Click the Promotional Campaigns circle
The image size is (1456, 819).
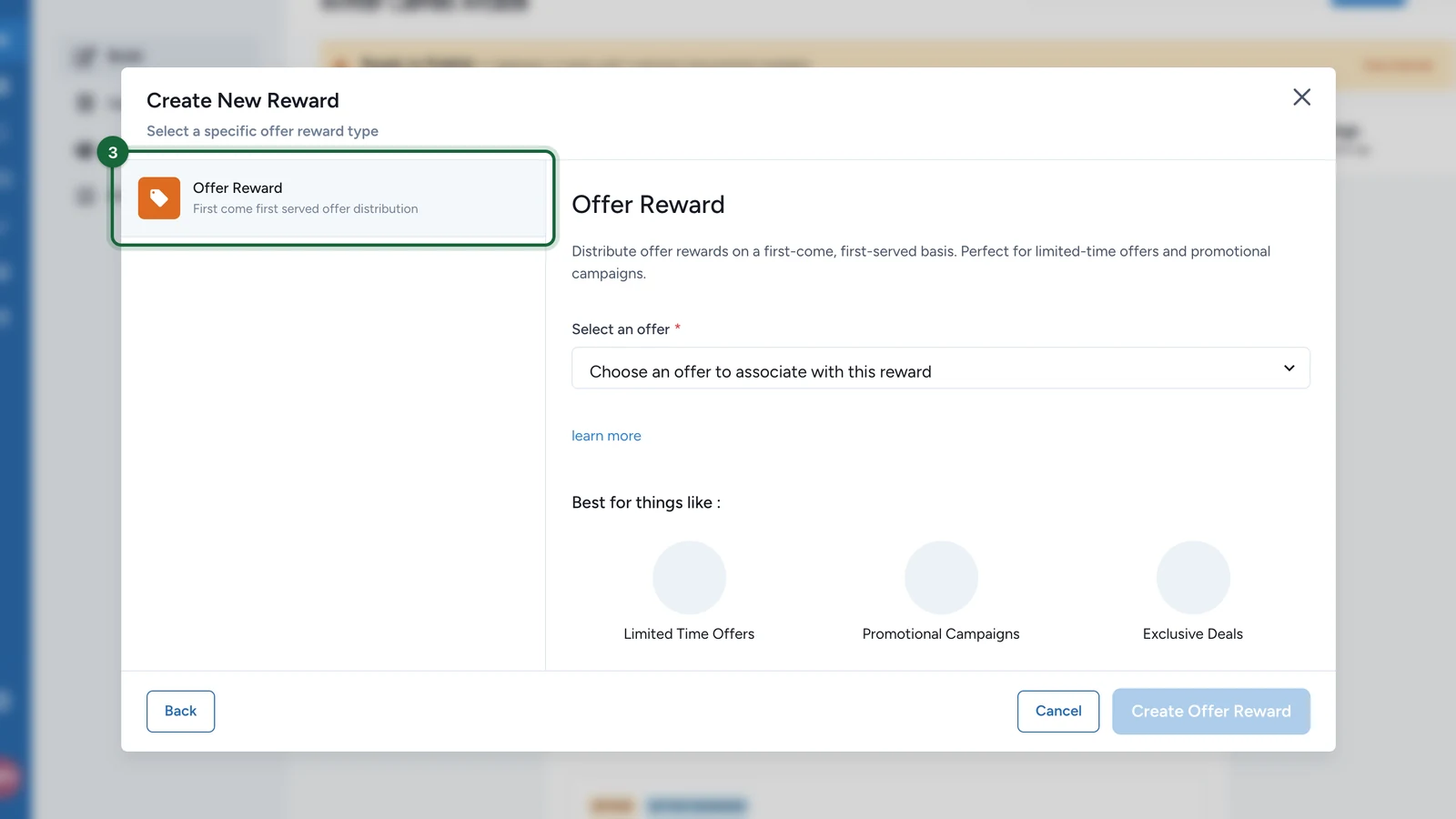tap(941, 578)
